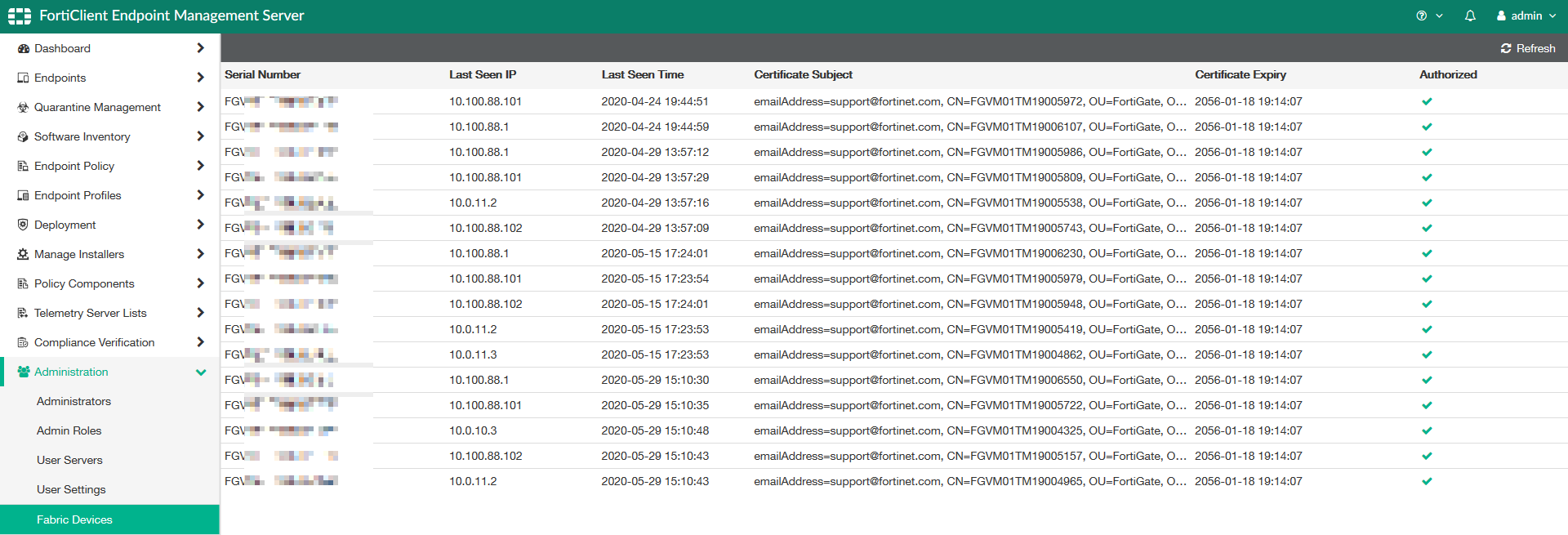Expand Software Inventory chevron
Screen dimensions: 1568x535
point(200,136)
